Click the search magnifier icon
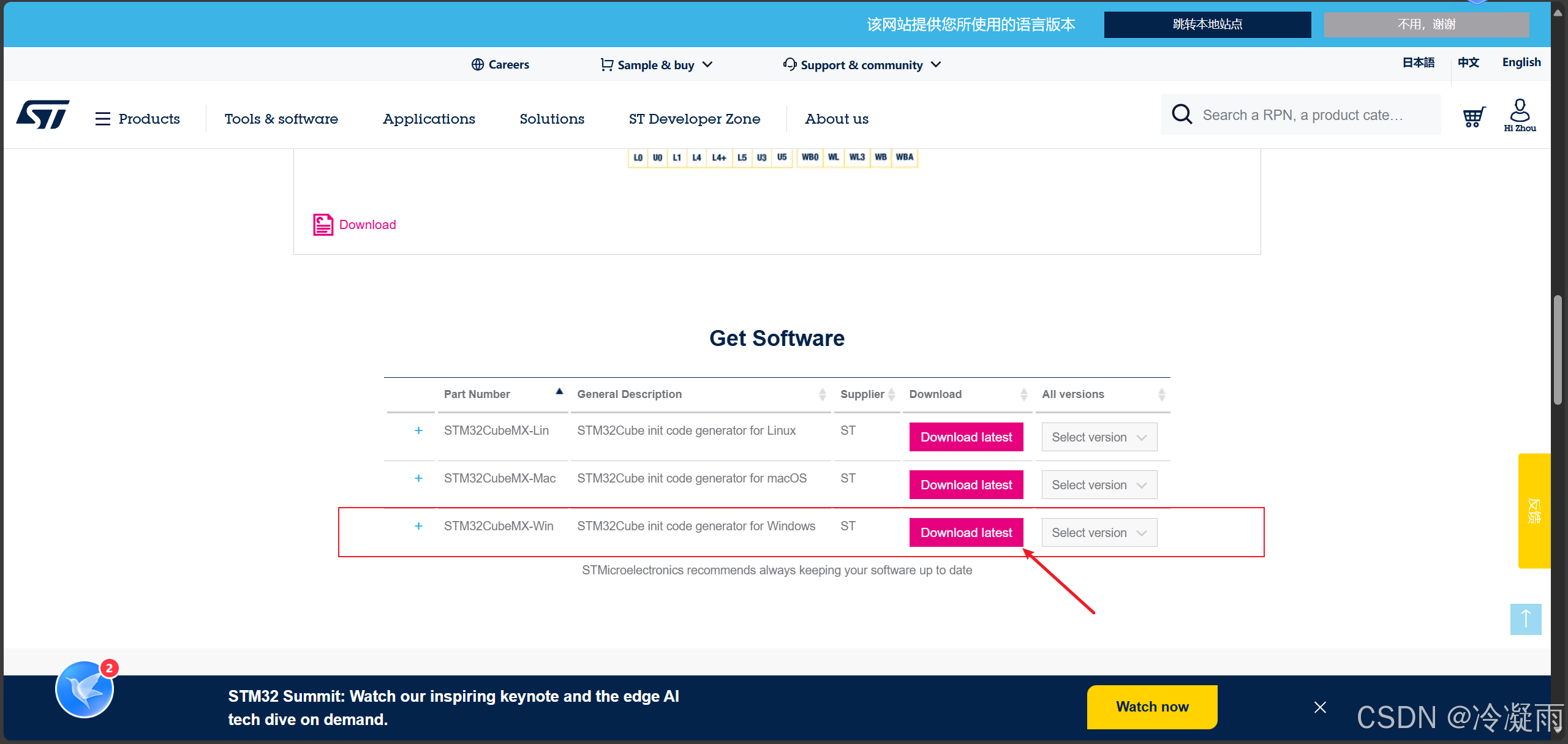This screenshot has width=1568, height=744. pyautogui.click(x=1182, y=115)
